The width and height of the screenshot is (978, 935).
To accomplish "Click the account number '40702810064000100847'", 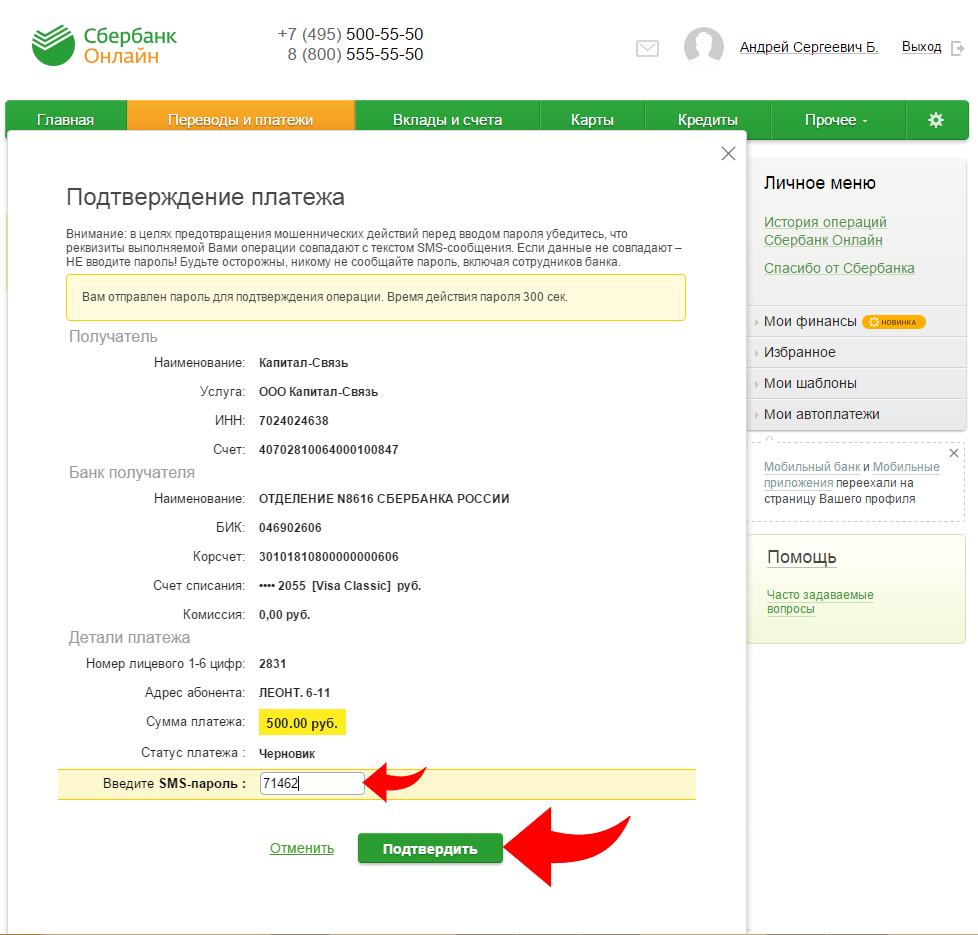I will (x=329, y=450).
